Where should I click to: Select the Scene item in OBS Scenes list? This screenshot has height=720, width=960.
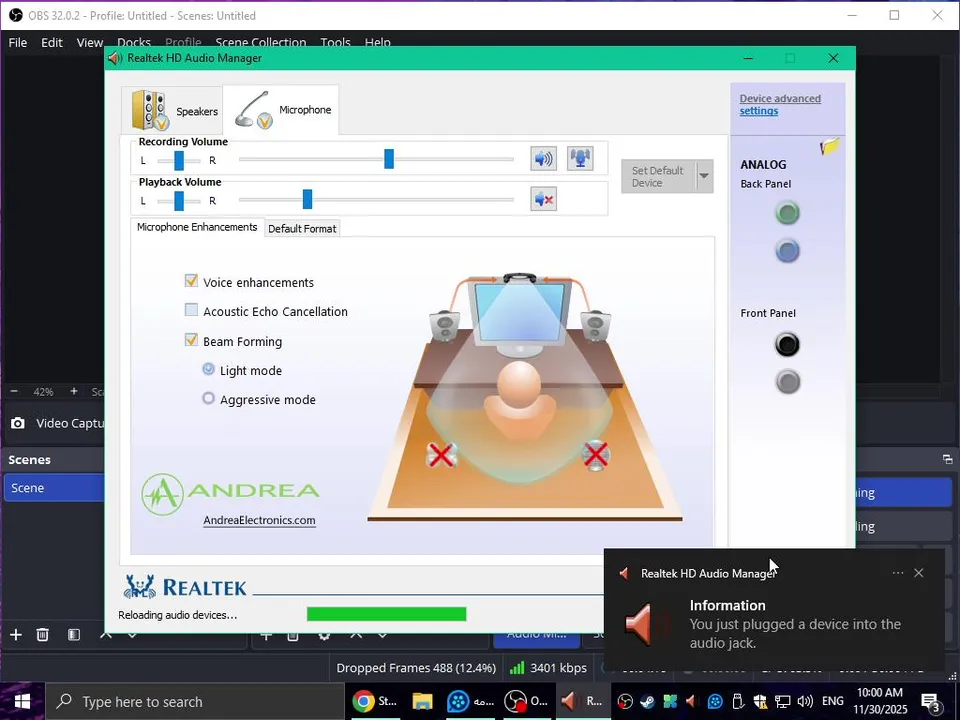[55, 488]
